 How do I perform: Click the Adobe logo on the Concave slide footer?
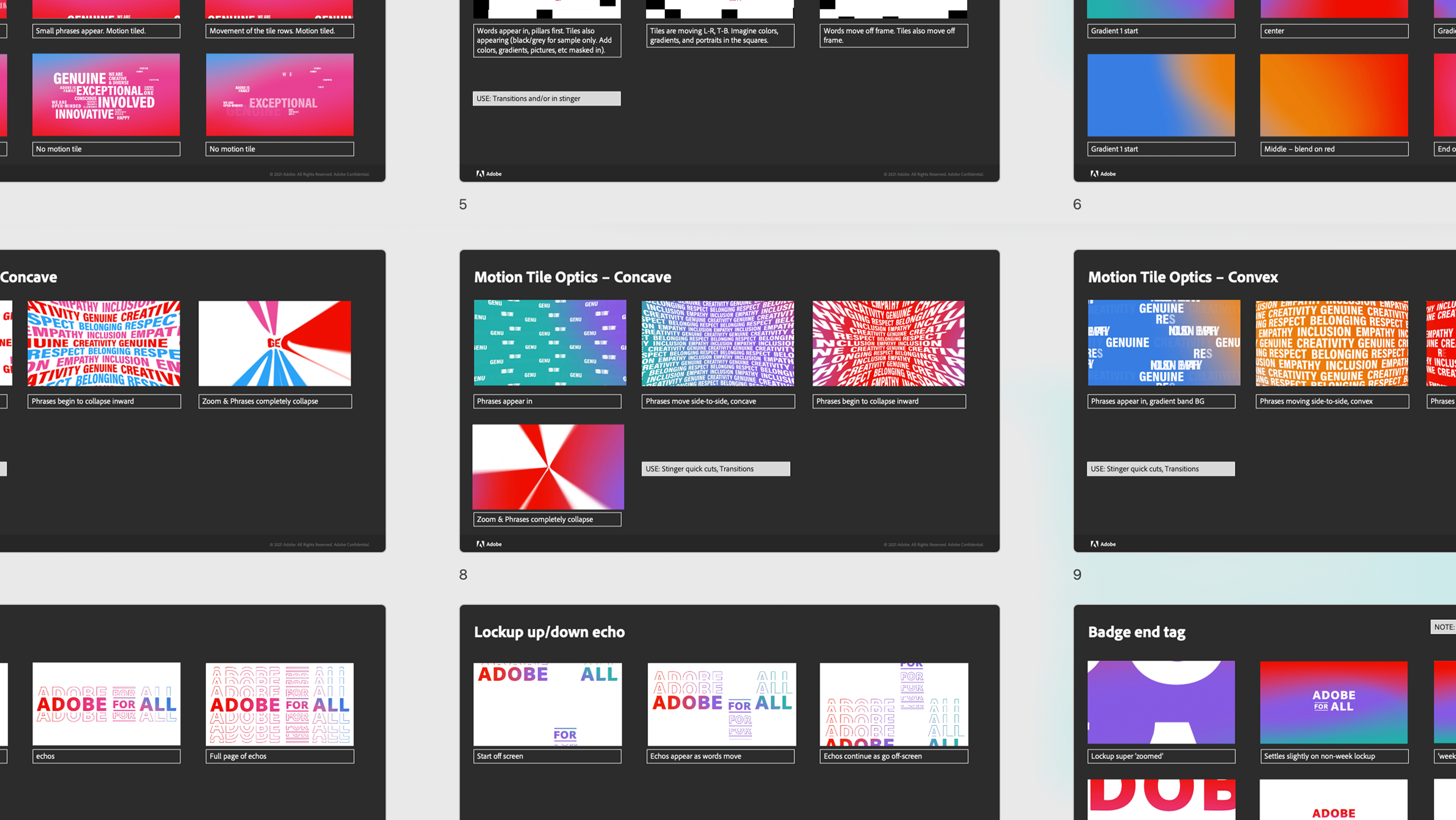pyautogui.click(x=489, y=544)
